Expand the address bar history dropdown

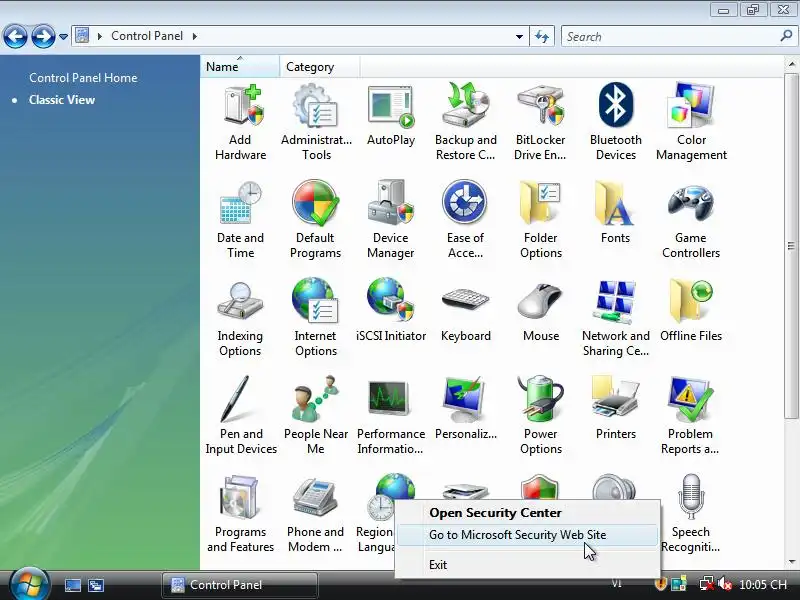(519, 37)
